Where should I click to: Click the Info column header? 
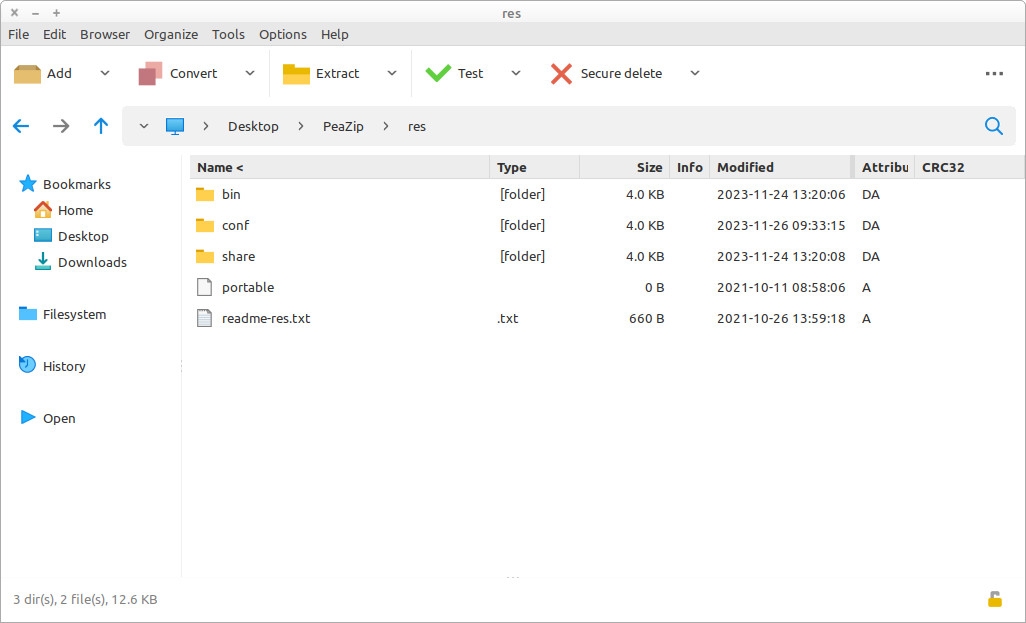(x=690, y=168)
